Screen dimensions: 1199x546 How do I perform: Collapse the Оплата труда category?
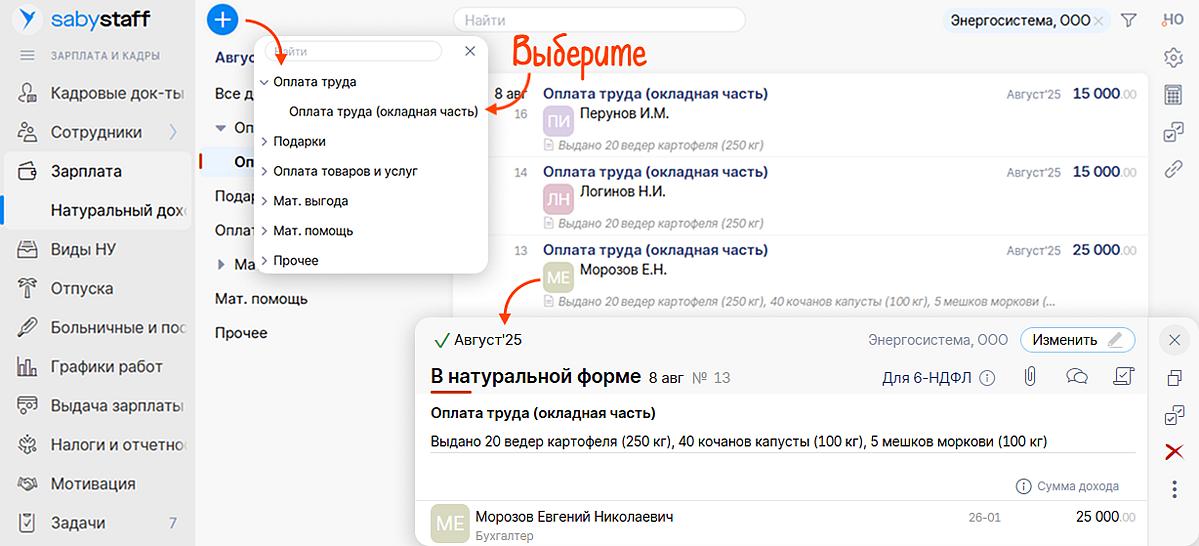point(264,82)
